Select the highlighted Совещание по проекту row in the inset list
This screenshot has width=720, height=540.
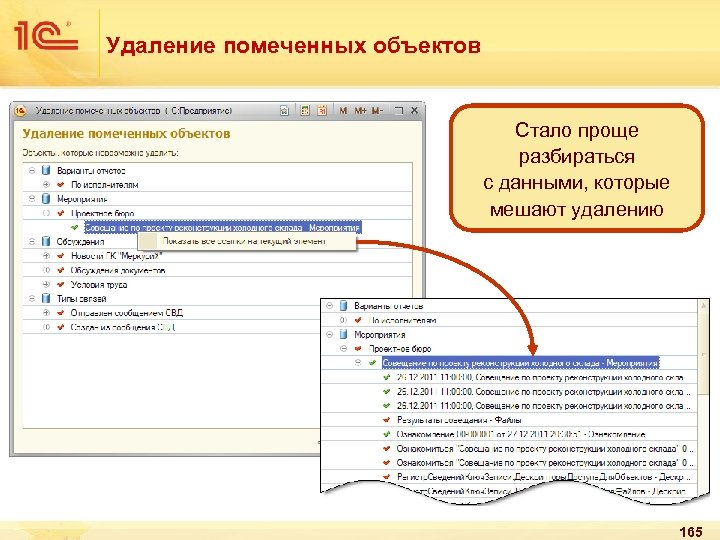coord(520,363)
